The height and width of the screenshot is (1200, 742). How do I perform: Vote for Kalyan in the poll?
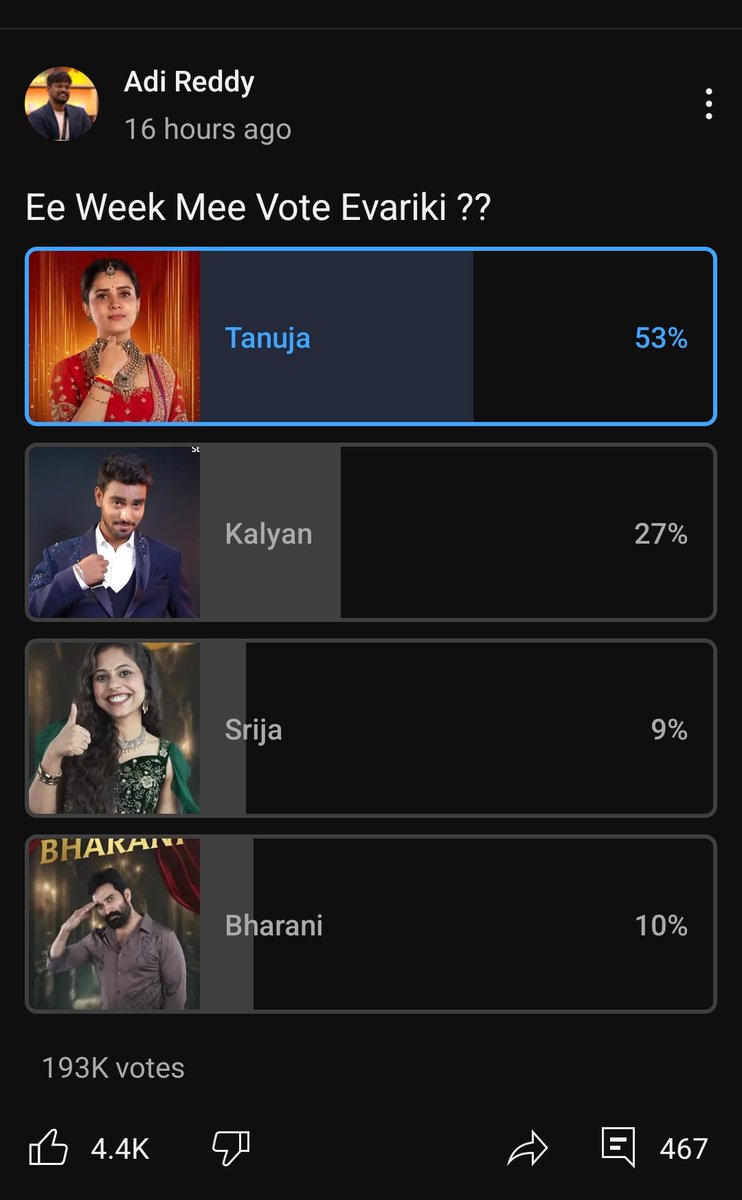(371, 532)
